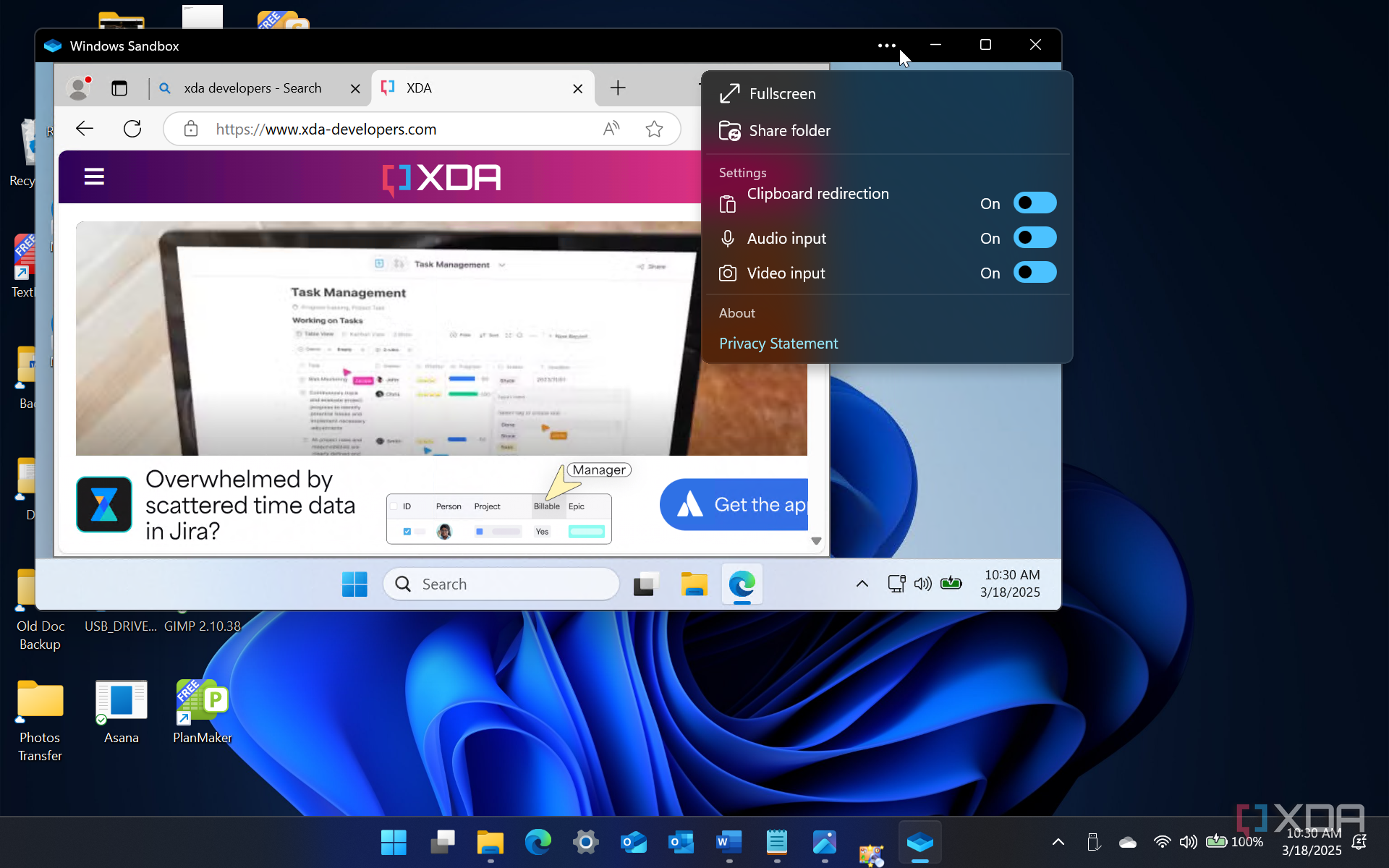Open File Explorer in Sandbox taskbar
1389x868 pixels.
694,584
